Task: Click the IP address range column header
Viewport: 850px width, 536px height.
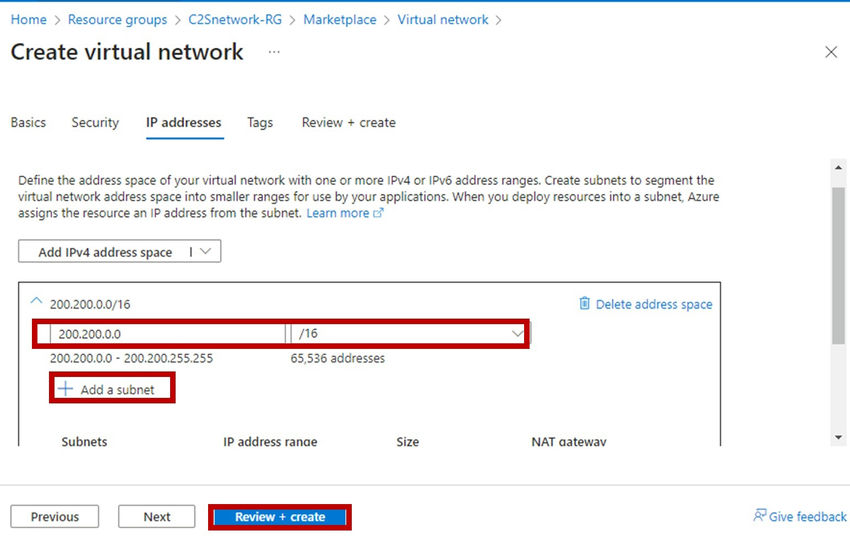Action: point(270,441)
